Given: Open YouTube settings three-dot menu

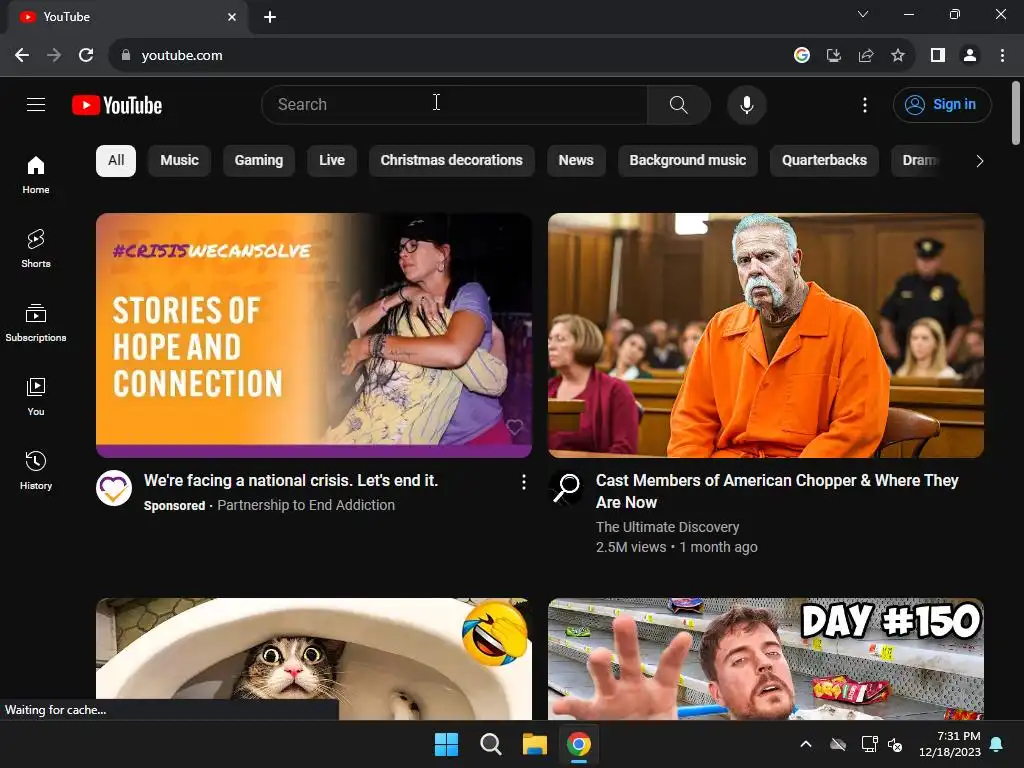Looking at the screenshot, I should [865, 104].
